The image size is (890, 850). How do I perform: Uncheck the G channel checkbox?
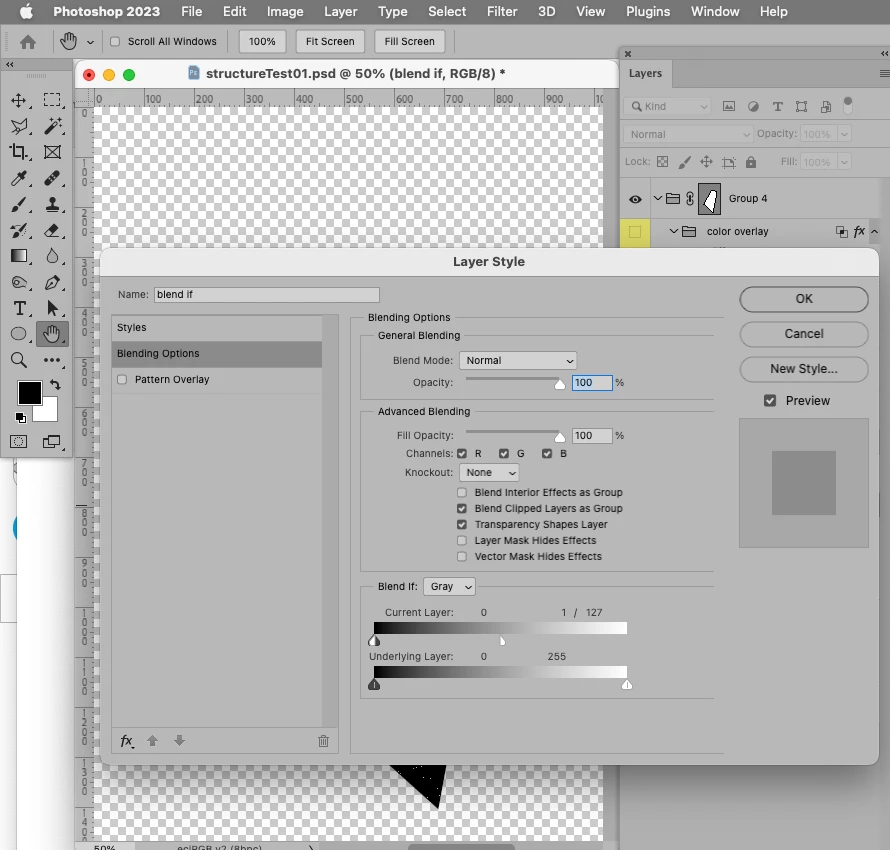[x=504, y=453]
